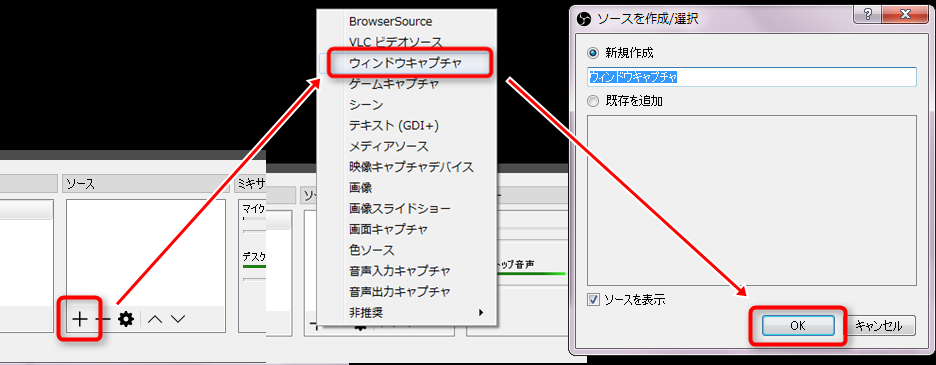The image size is (936, 365).
Task: Confirm with the OK button
Action: 798,326
